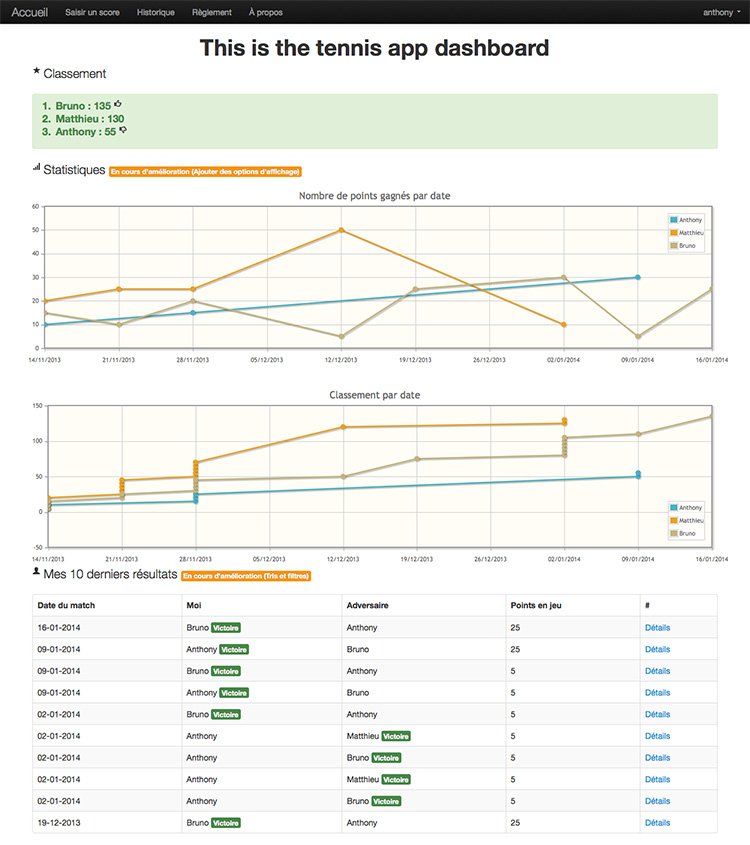Click the orange Tris et filtres badge

[x=246, y=576]
